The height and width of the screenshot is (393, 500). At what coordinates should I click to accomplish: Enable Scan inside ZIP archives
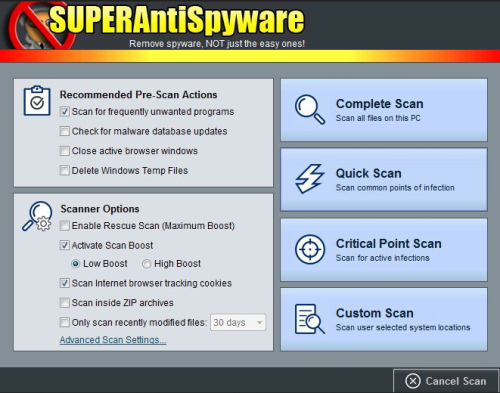click(x=65, y=303)
